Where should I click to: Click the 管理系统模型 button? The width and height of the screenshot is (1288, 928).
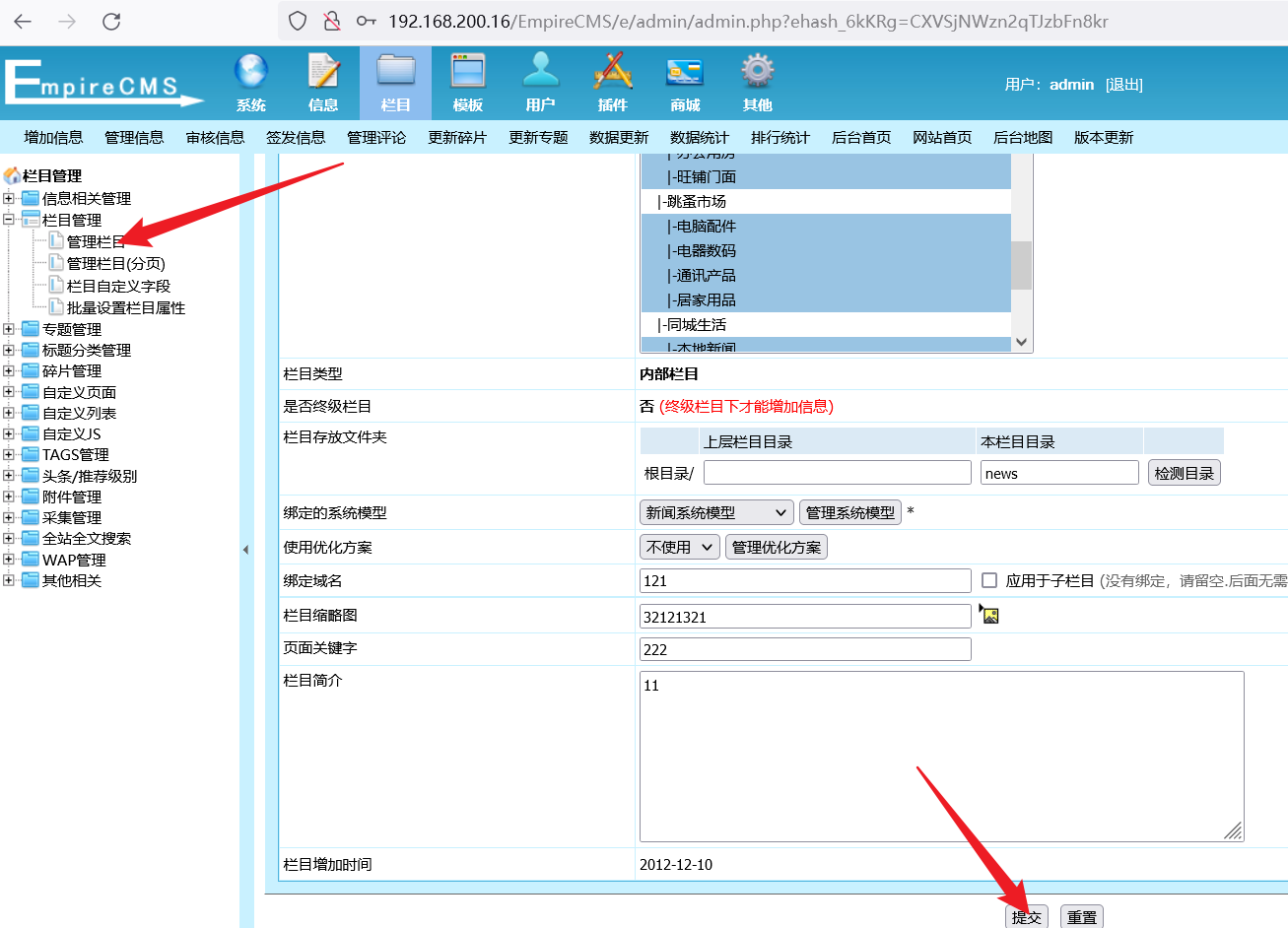tap(850, 512)
